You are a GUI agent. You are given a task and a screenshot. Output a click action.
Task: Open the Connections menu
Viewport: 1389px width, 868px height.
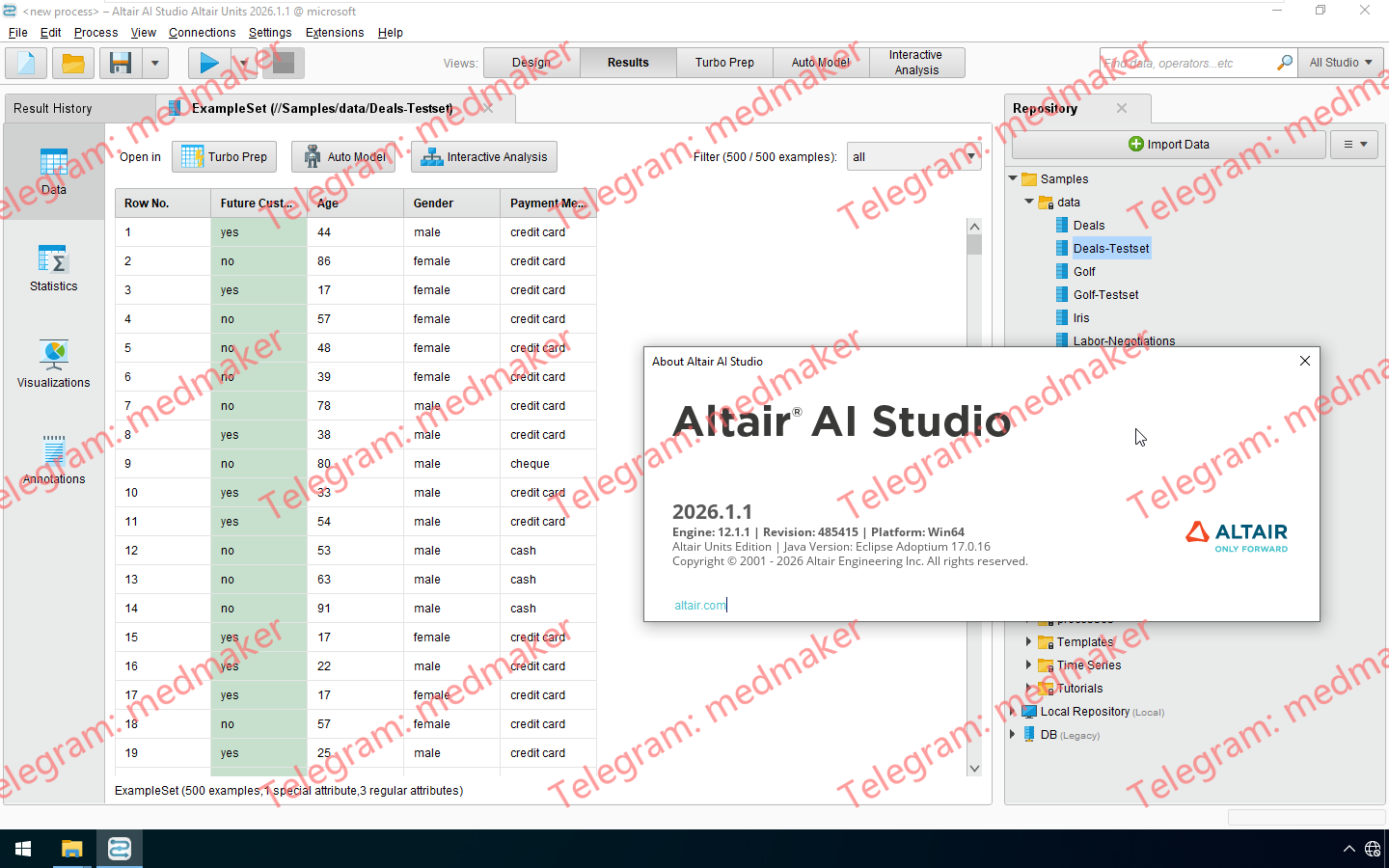tap(203, 33)
